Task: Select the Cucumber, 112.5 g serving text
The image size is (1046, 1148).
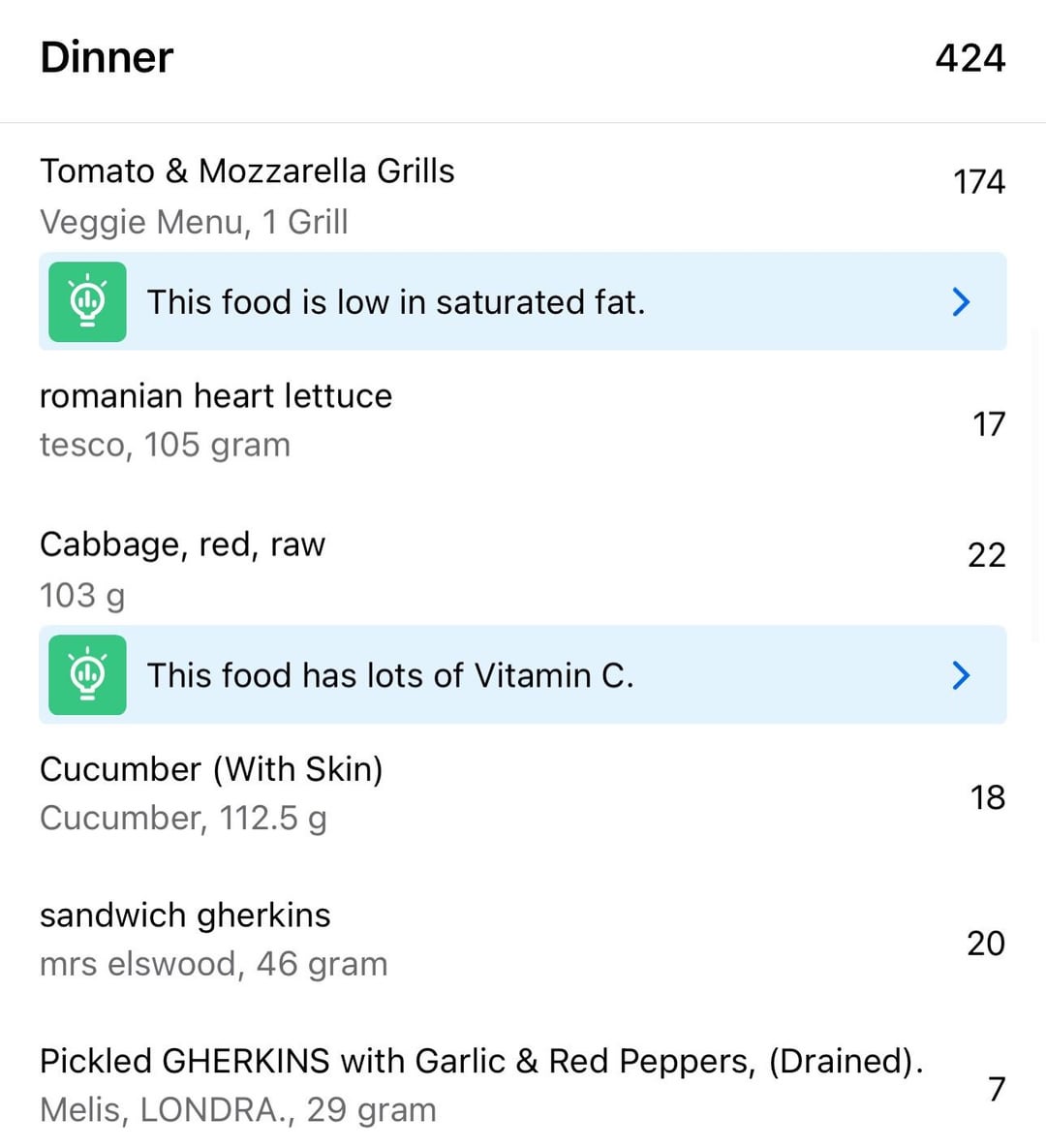Action: [x=183, y=819]
